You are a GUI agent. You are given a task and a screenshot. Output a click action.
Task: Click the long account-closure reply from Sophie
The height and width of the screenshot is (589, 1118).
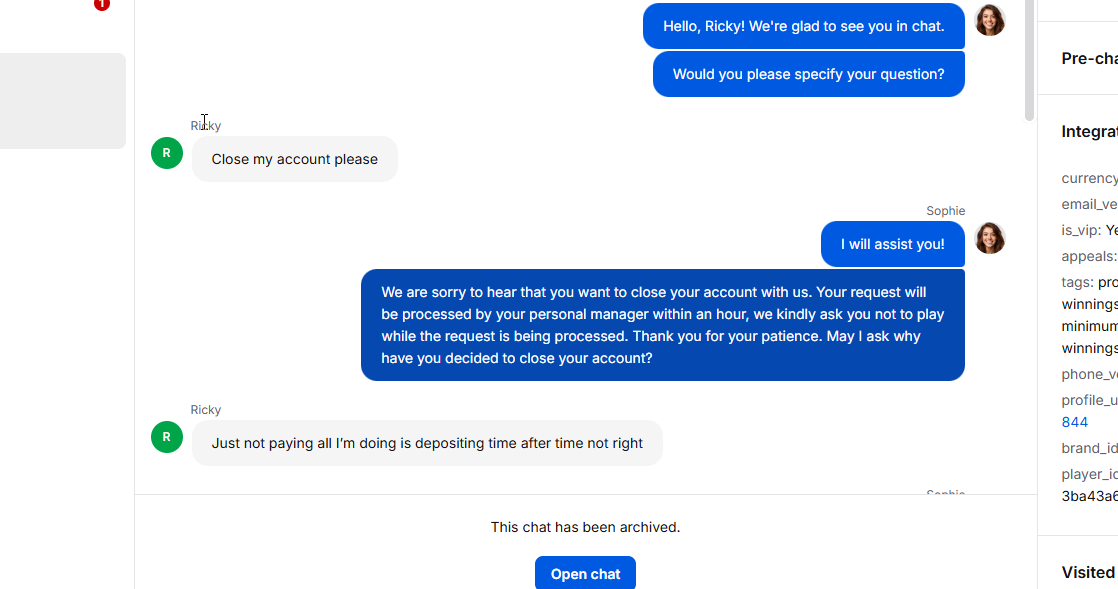pyautogui.click(x=662, y=325)
